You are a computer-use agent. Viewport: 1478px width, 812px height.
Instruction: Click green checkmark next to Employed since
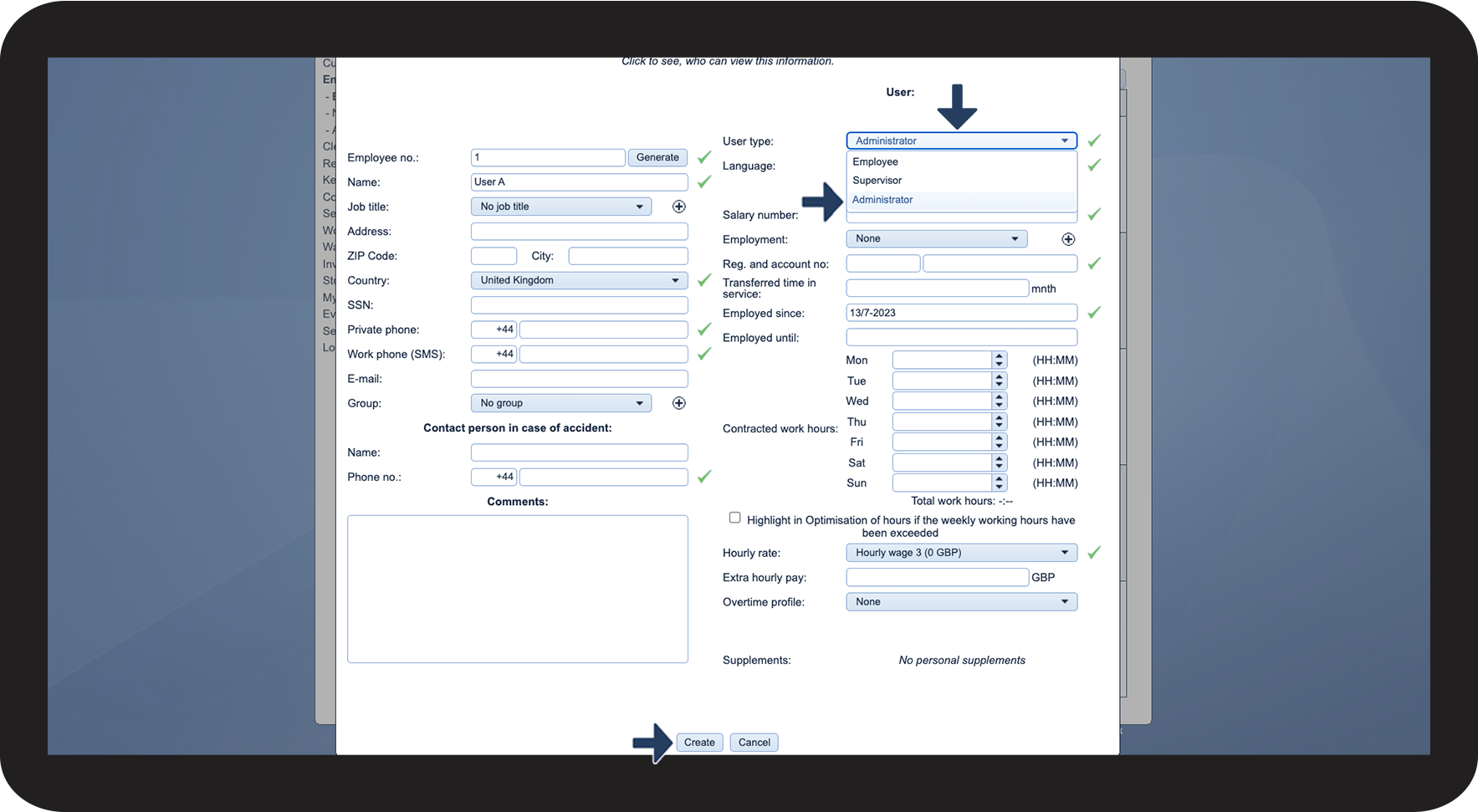coord(1093,313)
